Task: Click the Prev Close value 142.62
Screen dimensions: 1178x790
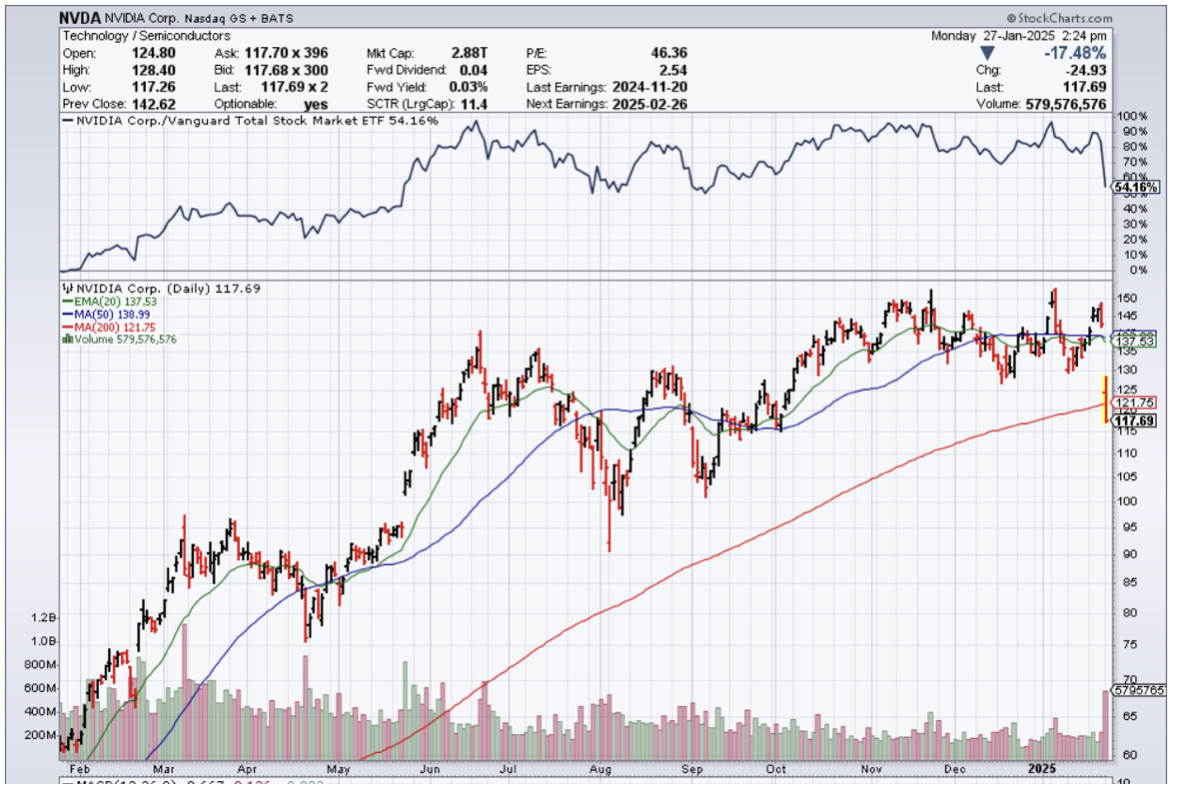Action: pyautogui.click(x=153, y=104)
